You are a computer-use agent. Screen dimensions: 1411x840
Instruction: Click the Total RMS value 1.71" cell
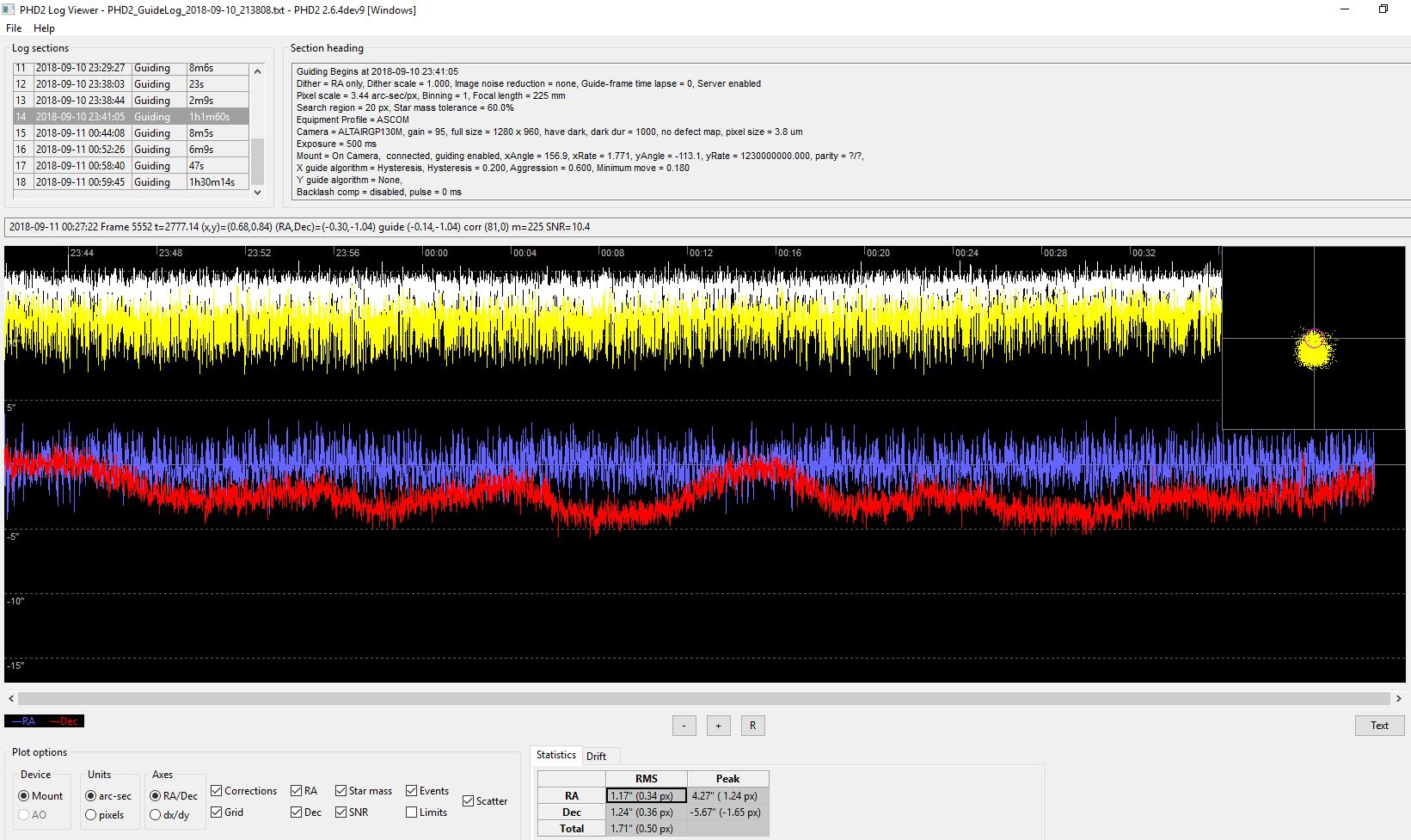click(647, 829)
